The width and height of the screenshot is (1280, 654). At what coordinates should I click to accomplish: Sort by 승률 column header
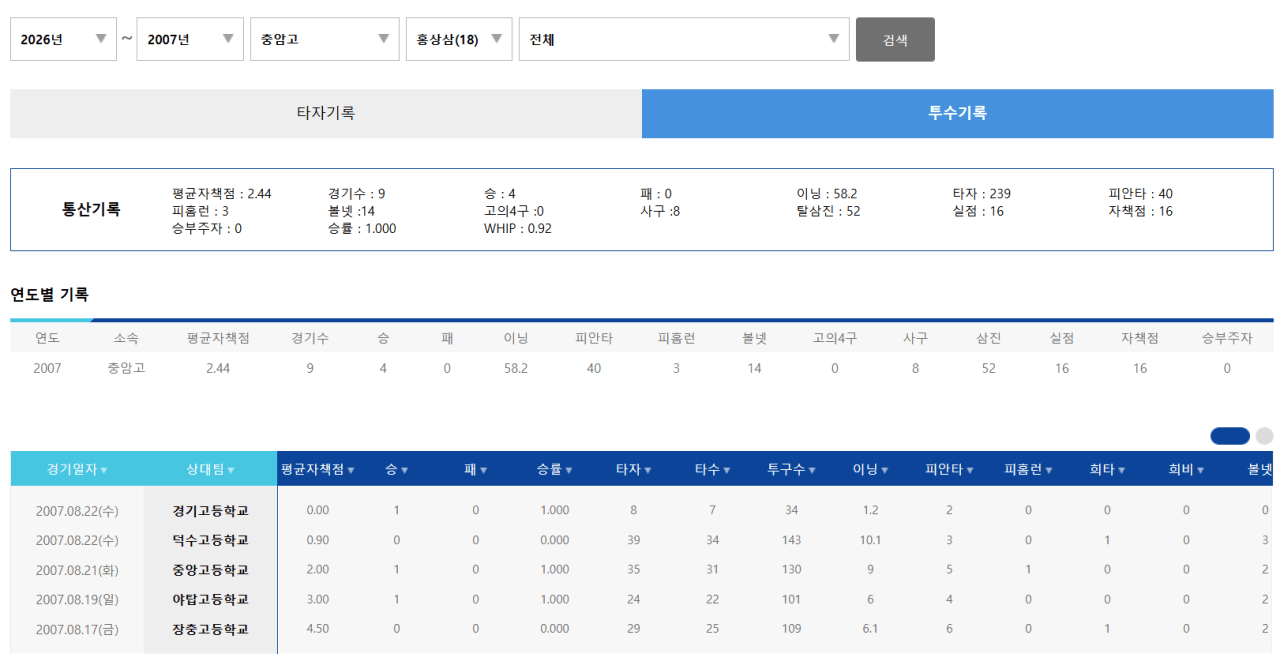(555, 469)
